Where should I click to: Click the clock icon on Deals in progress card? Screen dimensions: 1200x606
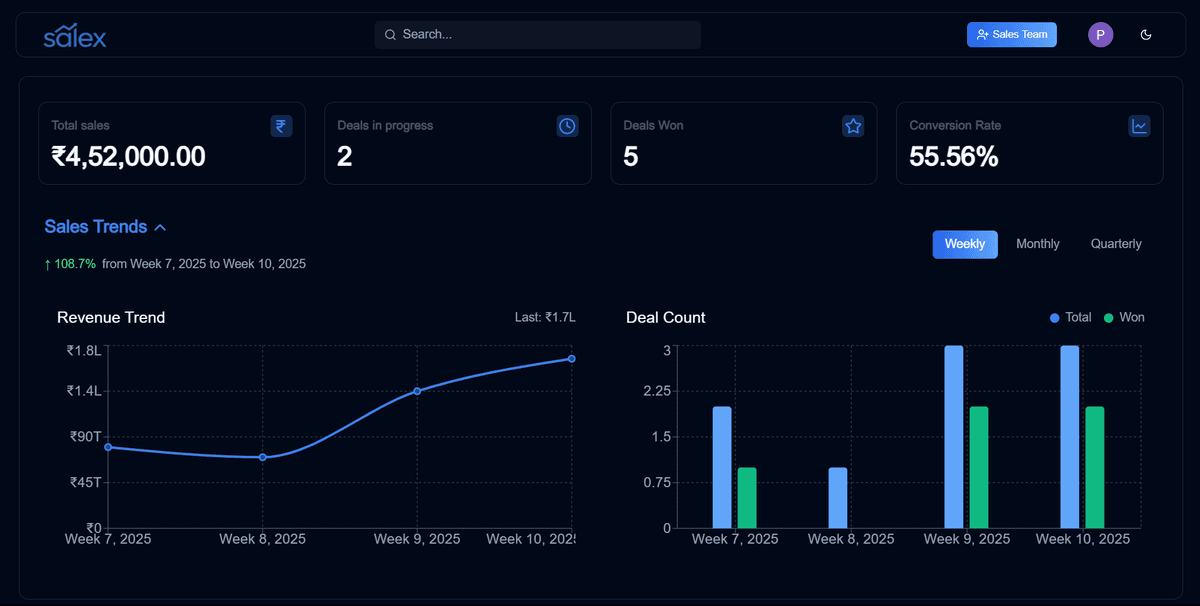(x=567, y=125)
